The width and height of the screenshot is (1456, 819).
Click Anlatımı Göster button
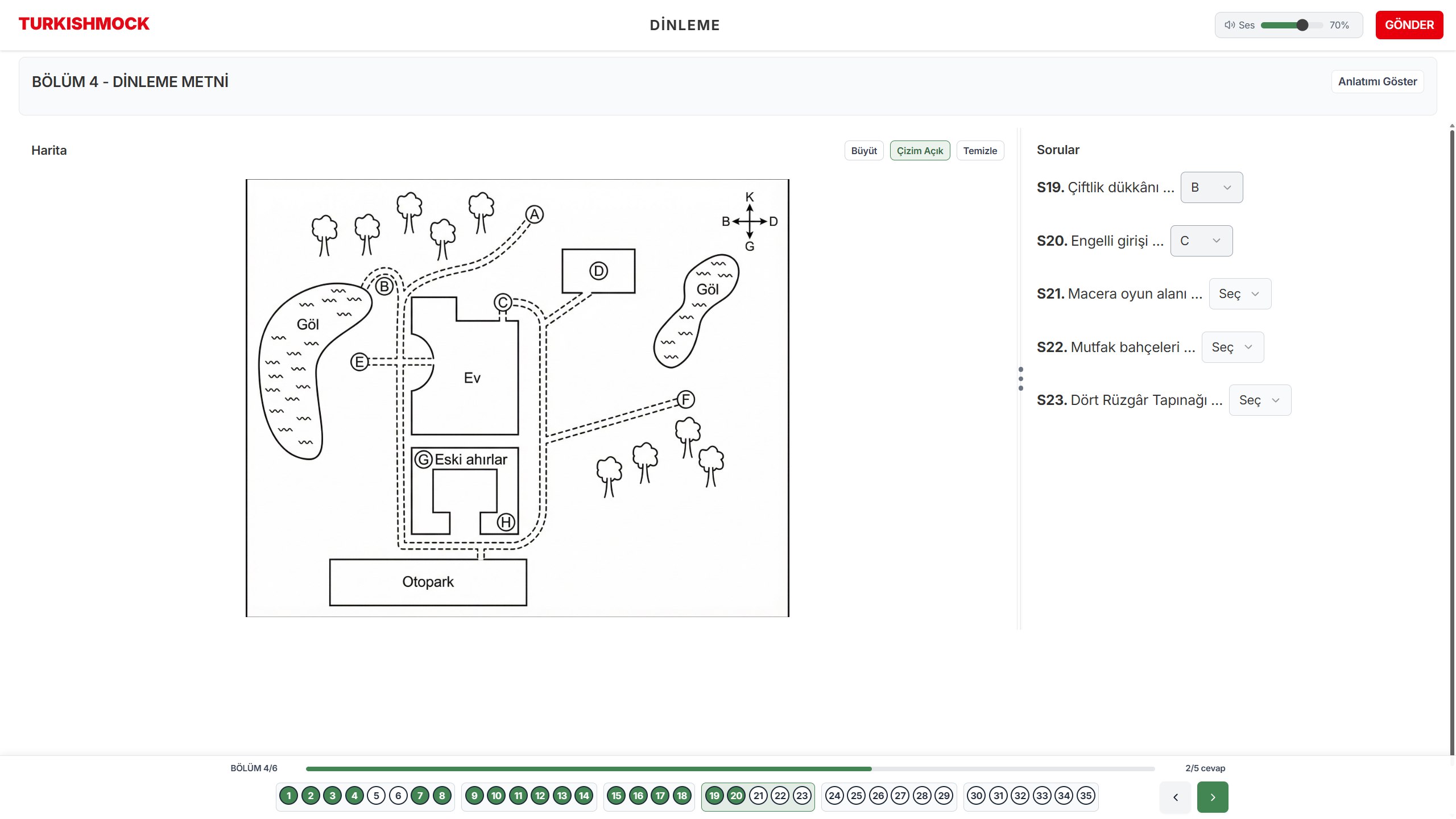(1377, 81)
